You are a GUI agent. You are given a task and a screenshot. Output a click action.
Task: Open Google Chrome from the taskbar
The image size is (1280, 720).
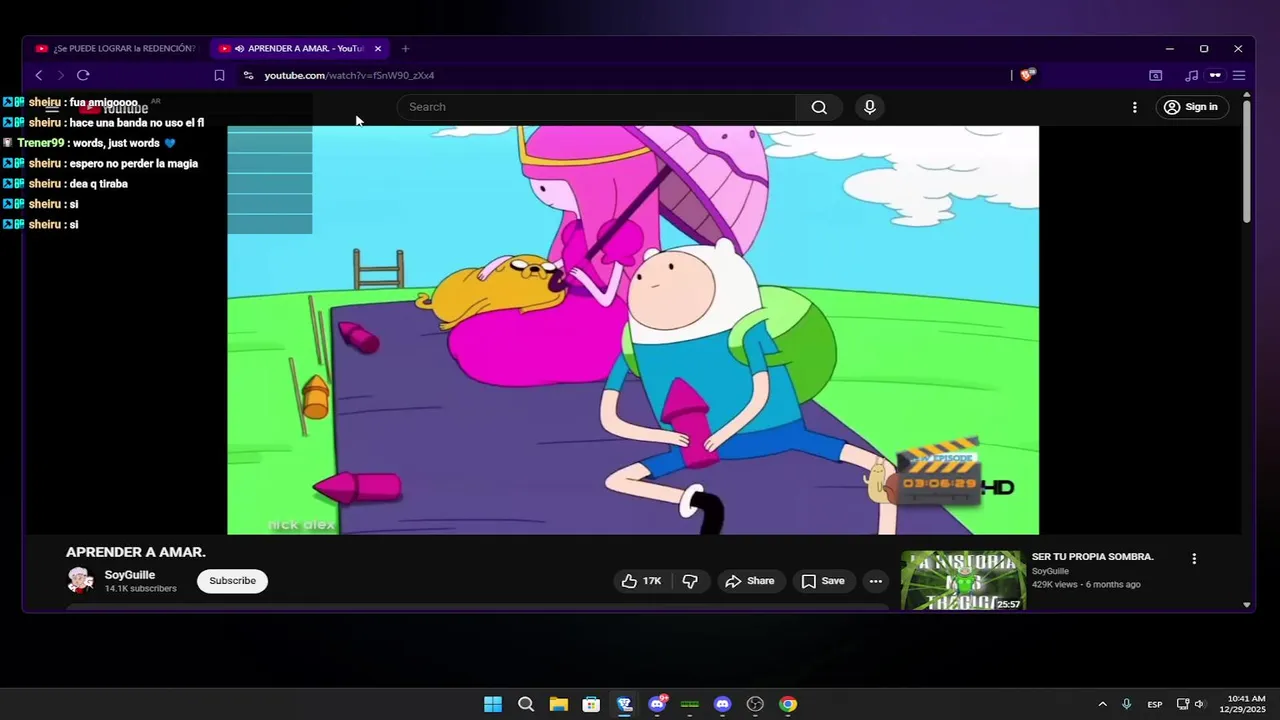click(x=788, y=704)
